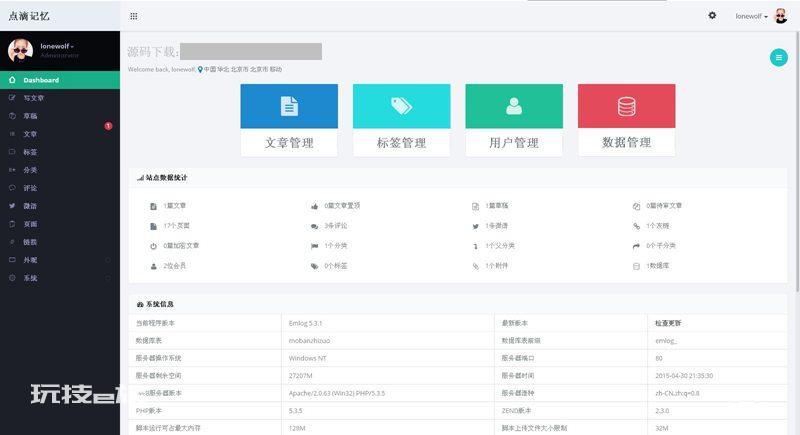Click the 文章管理 button
This screenshot has width=800, height=435.
point(289,143)
